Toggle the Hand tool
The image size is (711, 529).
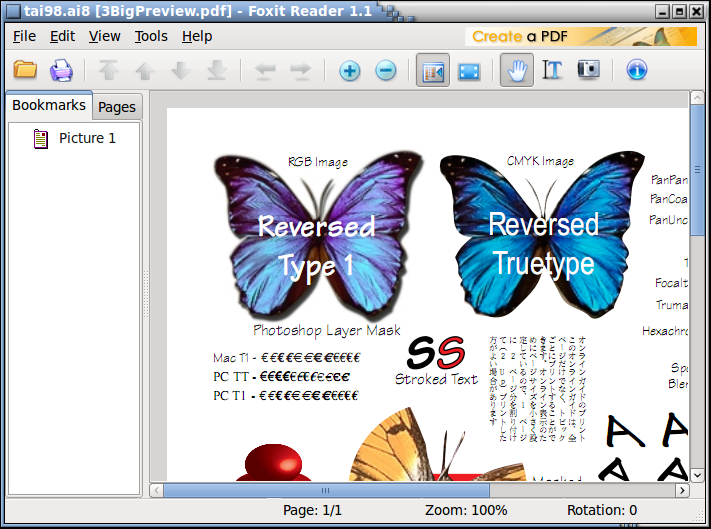pyautogui.click(x=516, y=71)
